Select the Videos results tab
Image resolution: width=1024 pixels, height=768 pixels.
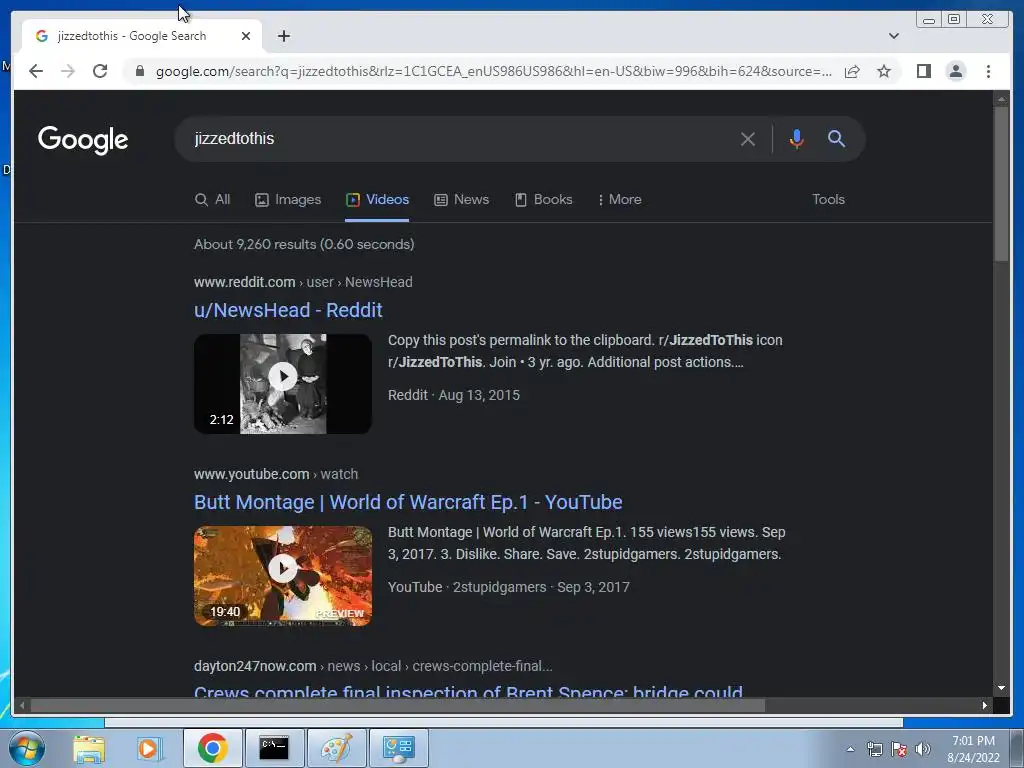[x=377, y=199]
